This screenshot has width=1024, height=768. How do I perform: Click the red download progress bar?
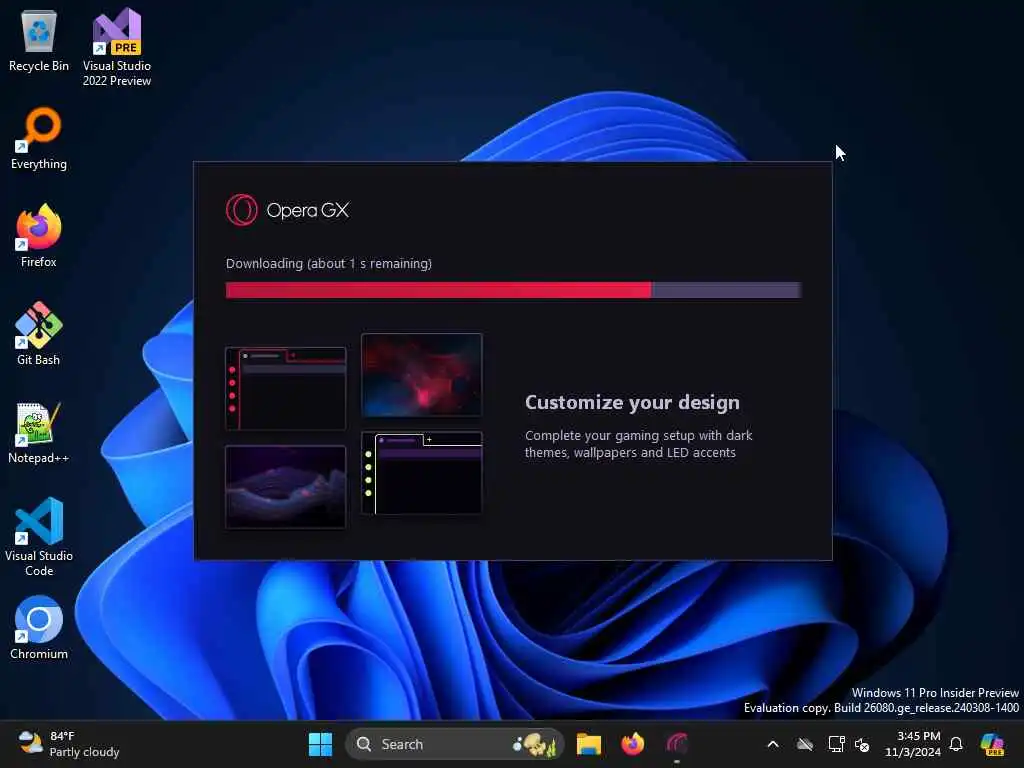pyautogui.click(x=513, y=290)
